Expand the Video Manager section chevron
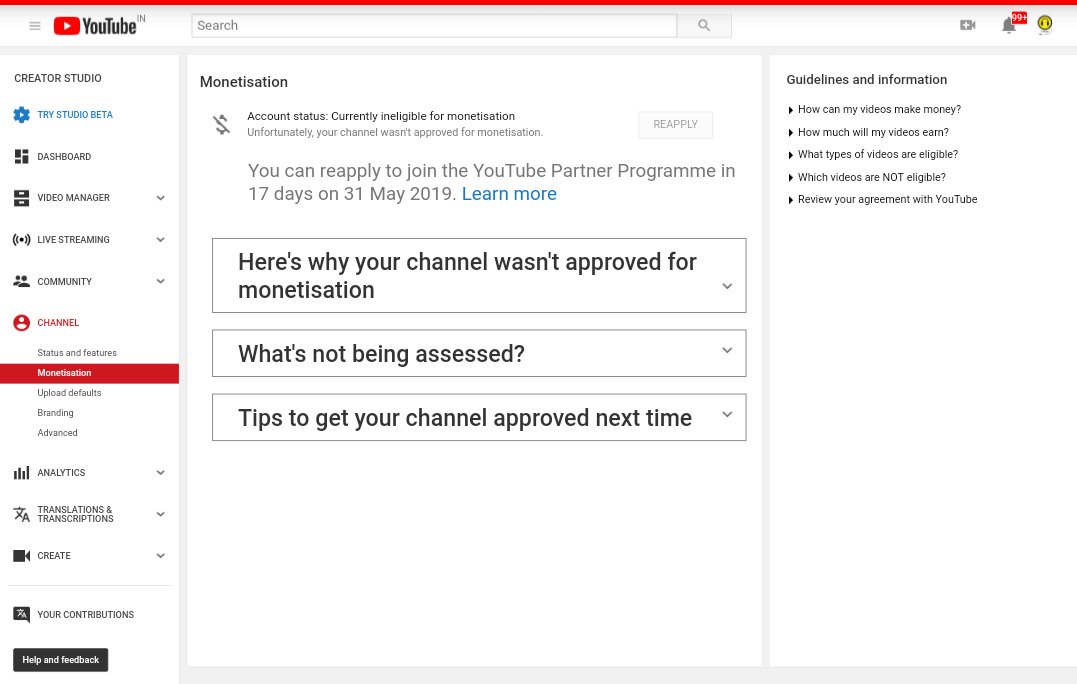 (160, 198)
